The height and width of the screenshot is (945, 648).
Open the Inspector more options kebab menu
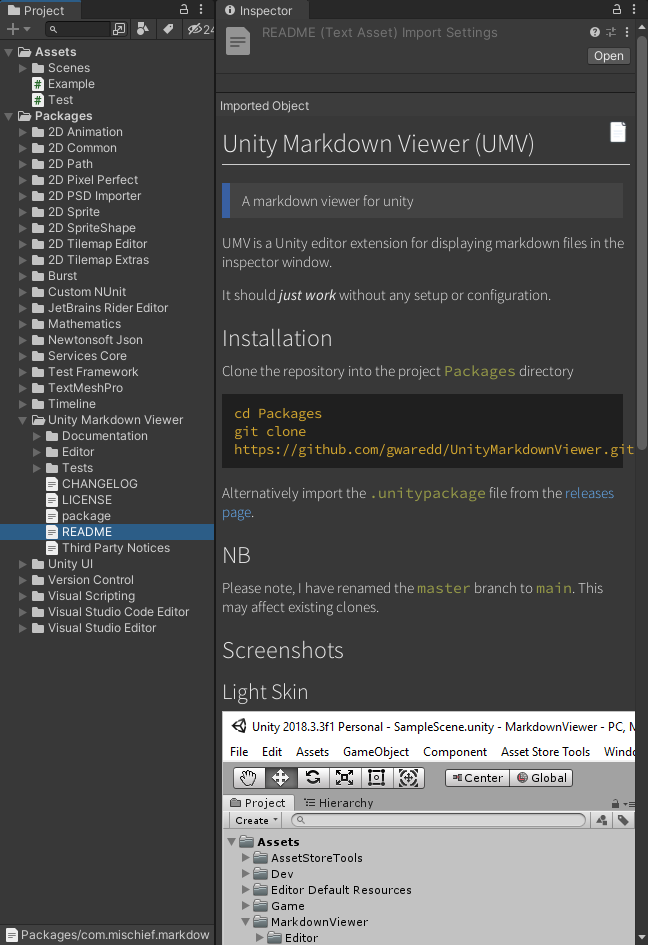tap(636, 9)
